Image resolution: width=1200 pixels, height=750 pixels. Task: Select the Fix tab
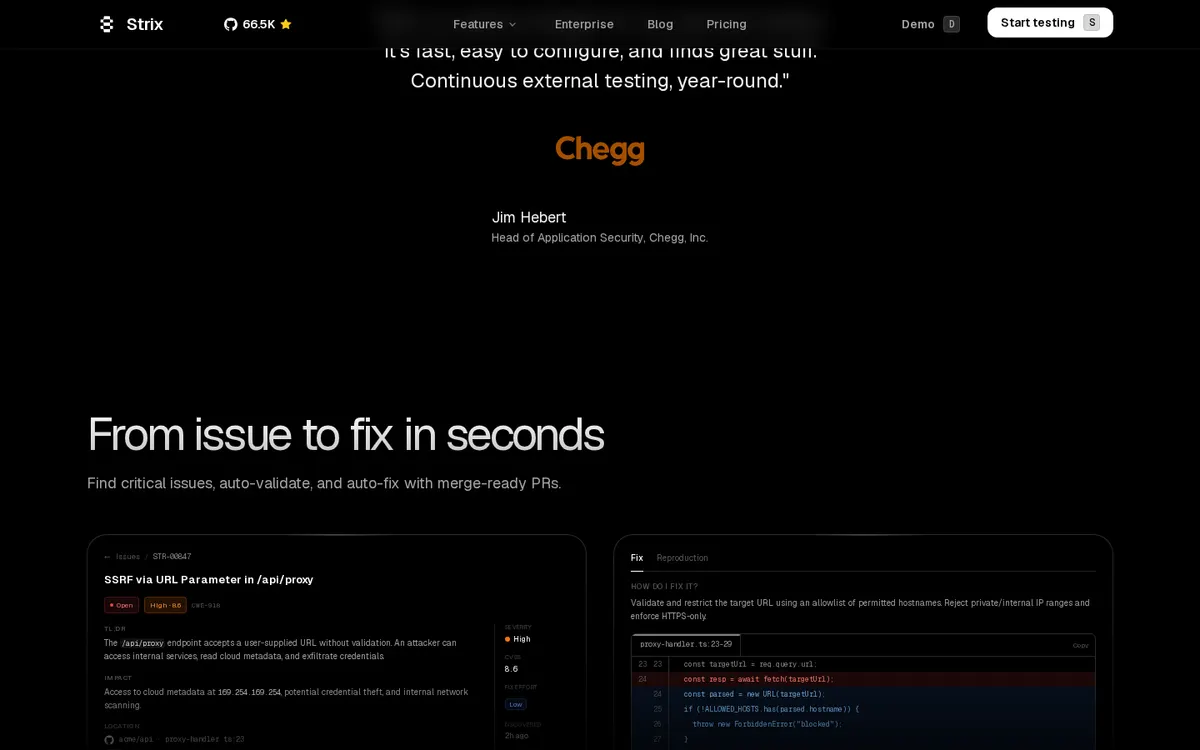tap(637, 558)
